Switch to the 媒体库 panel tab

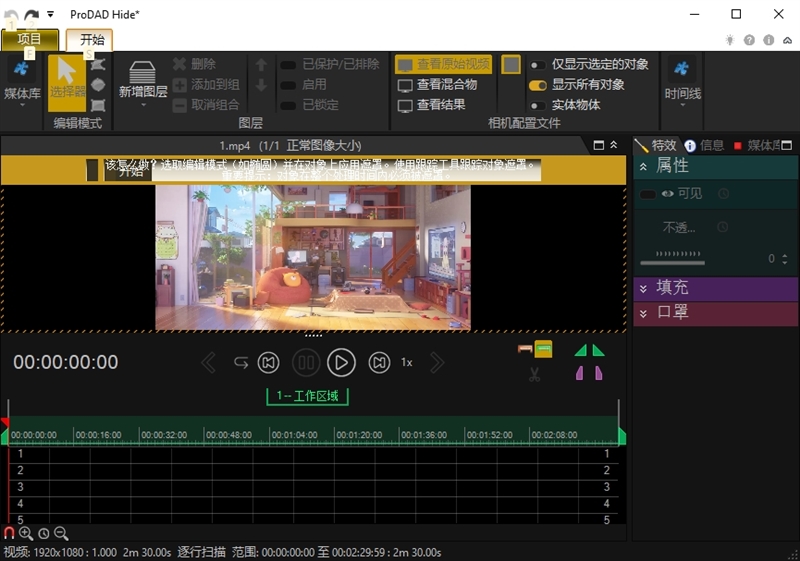758,145
